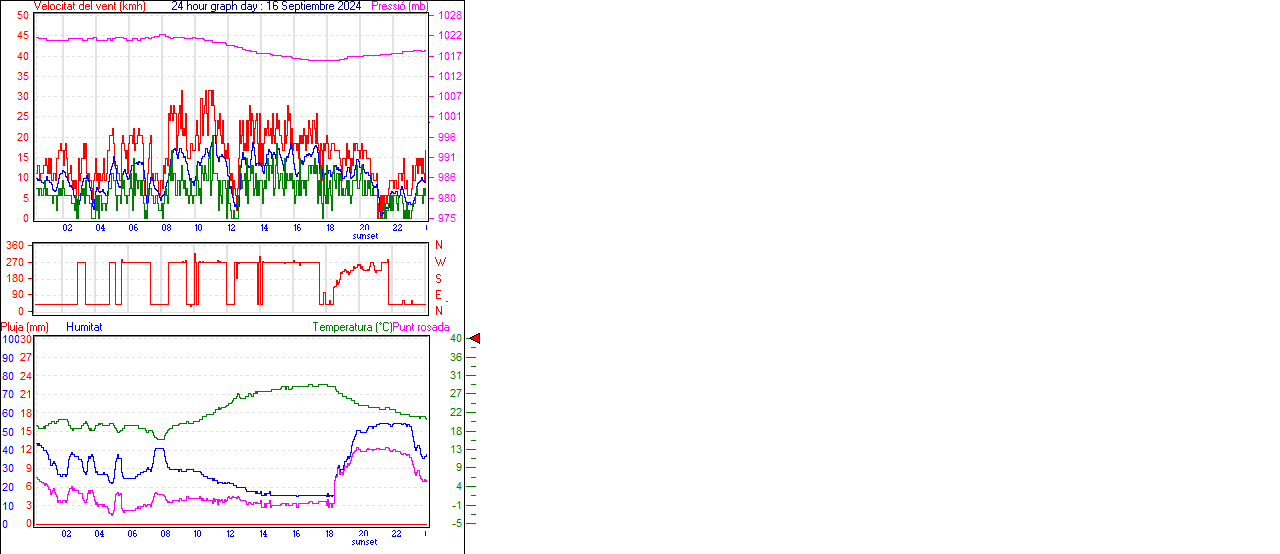The height and width of the screenshot is (554, 1280).
Task: Select the "Pressió (mb)" axis title
Action: 402,6
